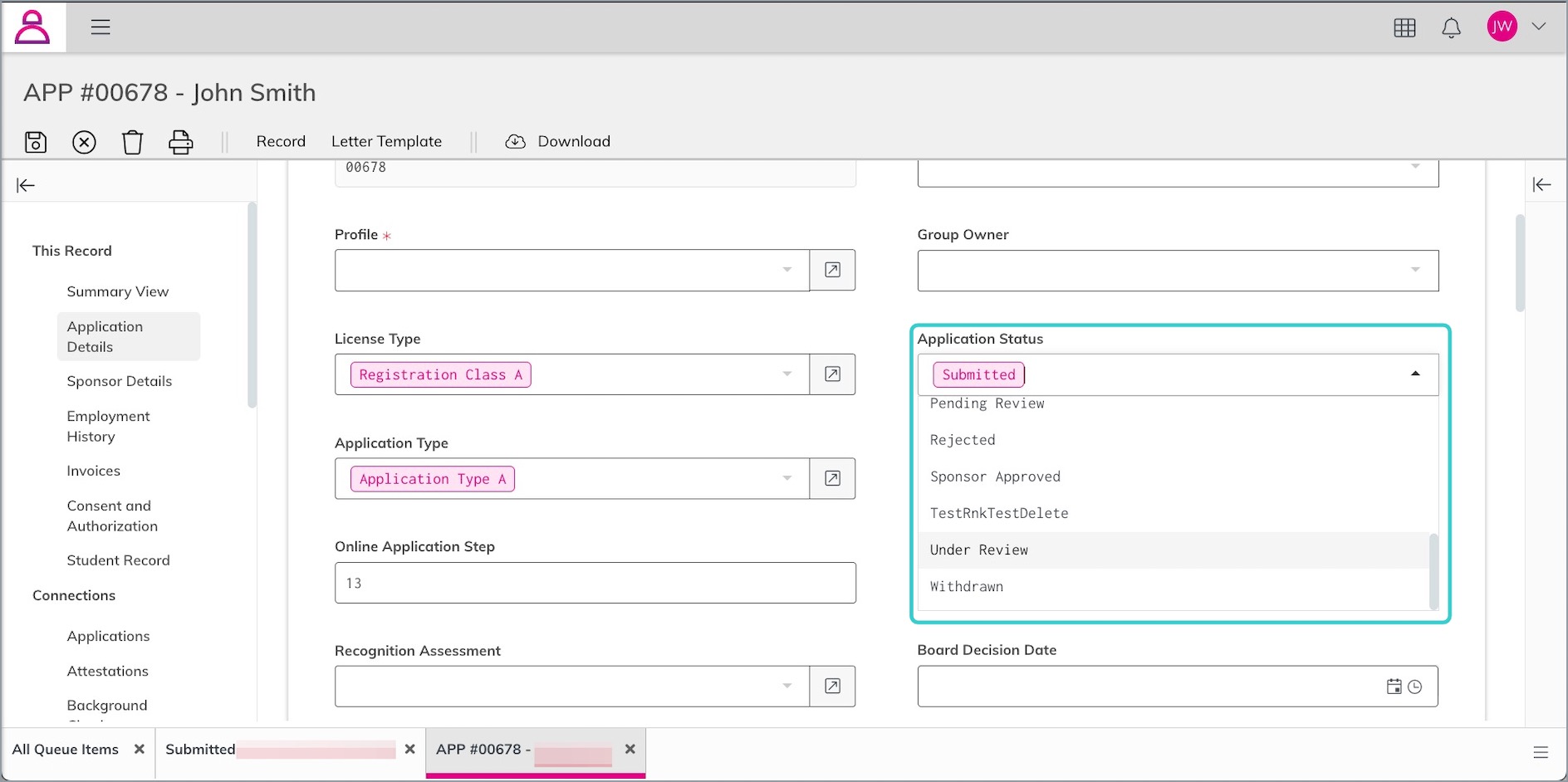The height and width of the screenshot is (782, 1568).
Task: Click the JW user avatar
Action: point(1502,27)
